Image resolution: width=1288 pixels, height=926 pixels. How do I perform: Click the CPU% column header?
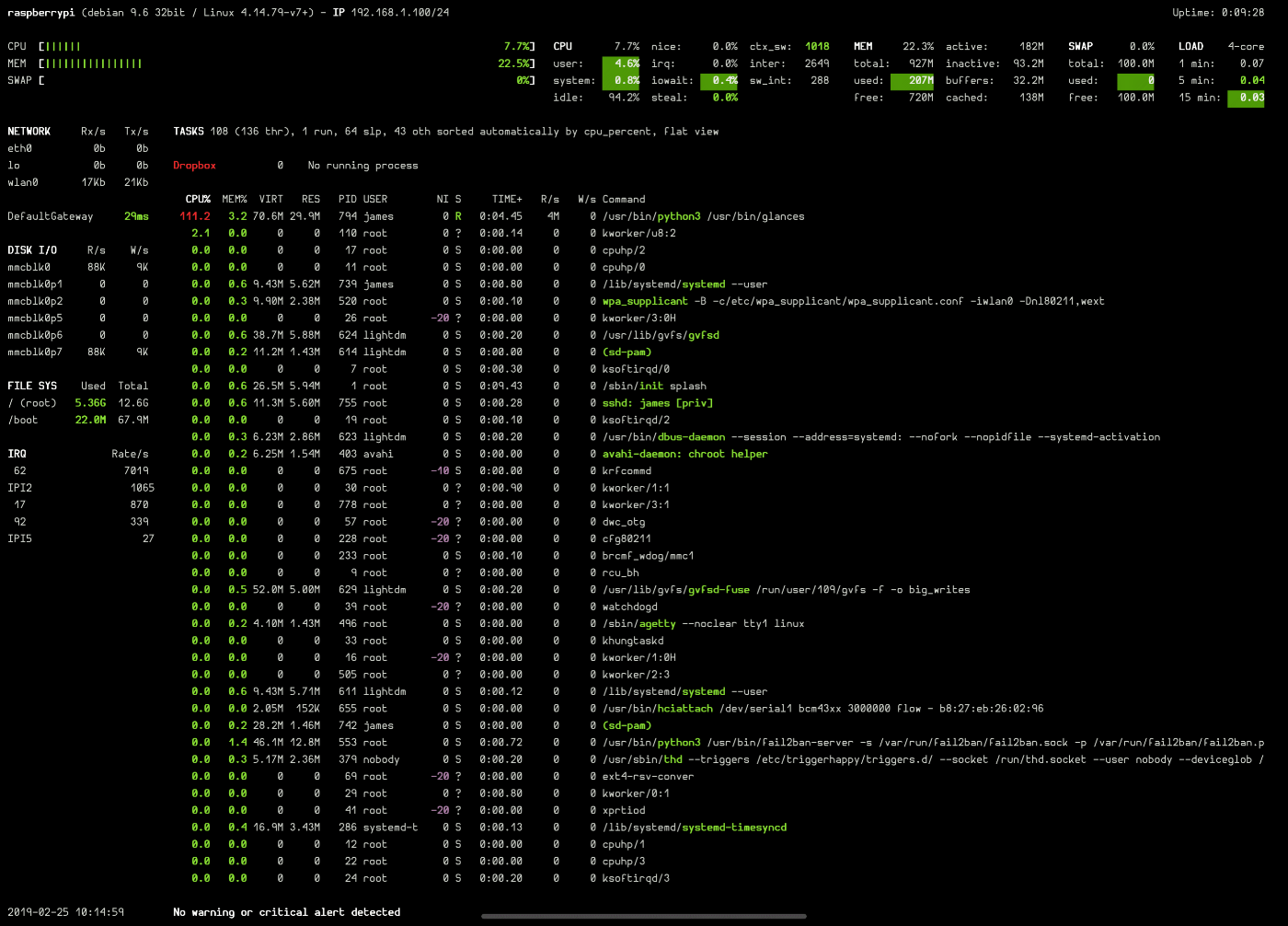[198, 199]
